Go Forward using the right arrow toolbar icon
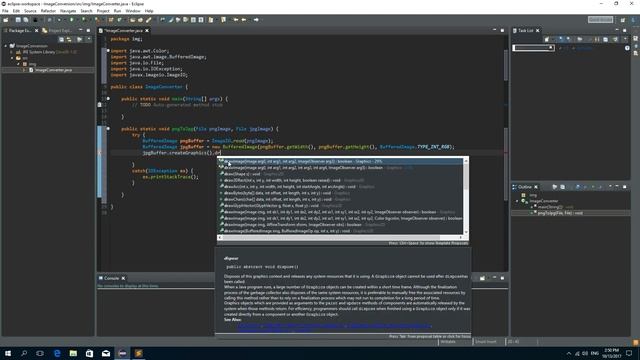The width and height of the screenshot is (640, 360). tap(256, 20)
